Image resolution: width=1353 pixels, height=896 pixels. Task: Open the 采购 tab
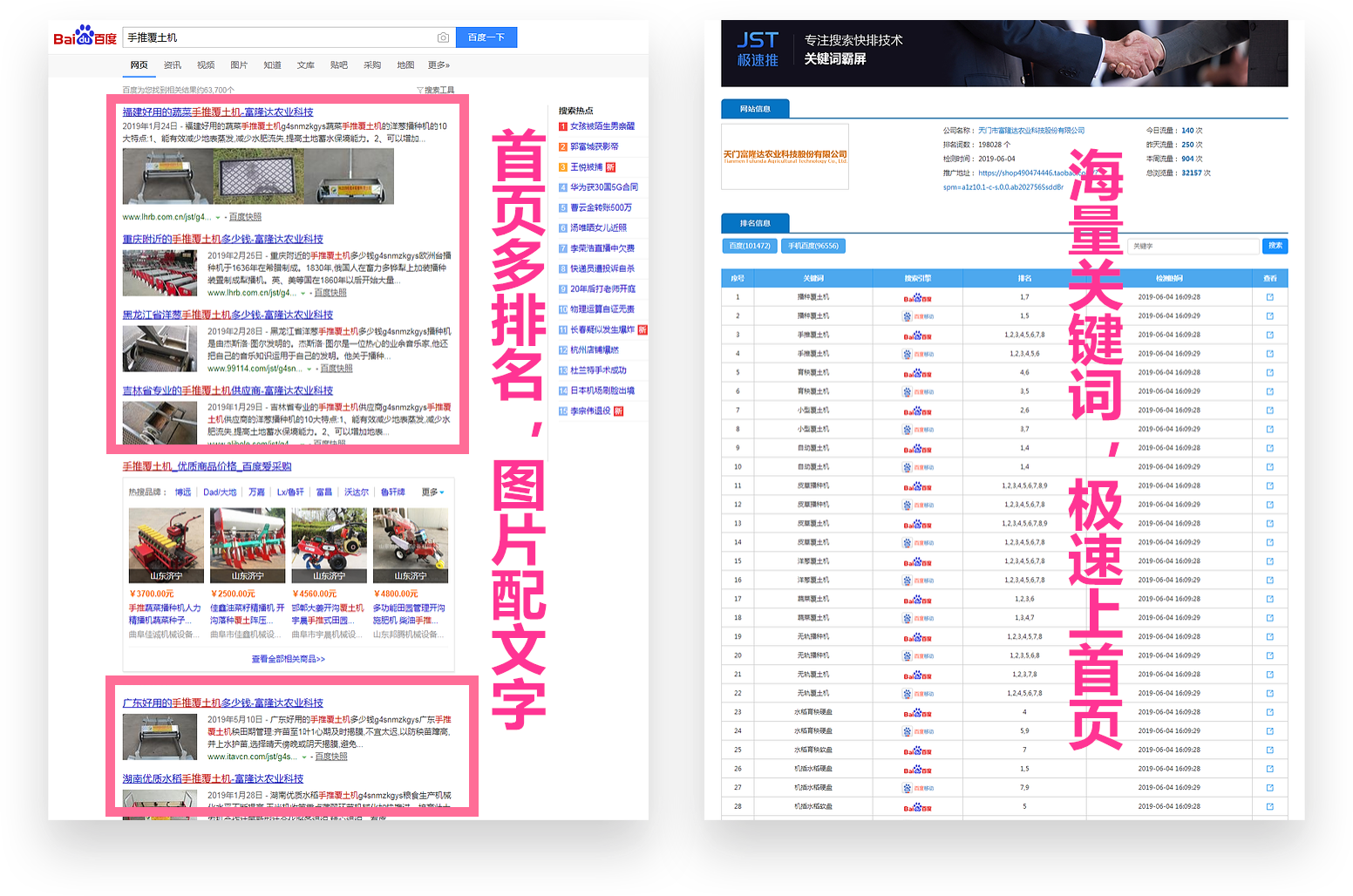click(372, 65)
